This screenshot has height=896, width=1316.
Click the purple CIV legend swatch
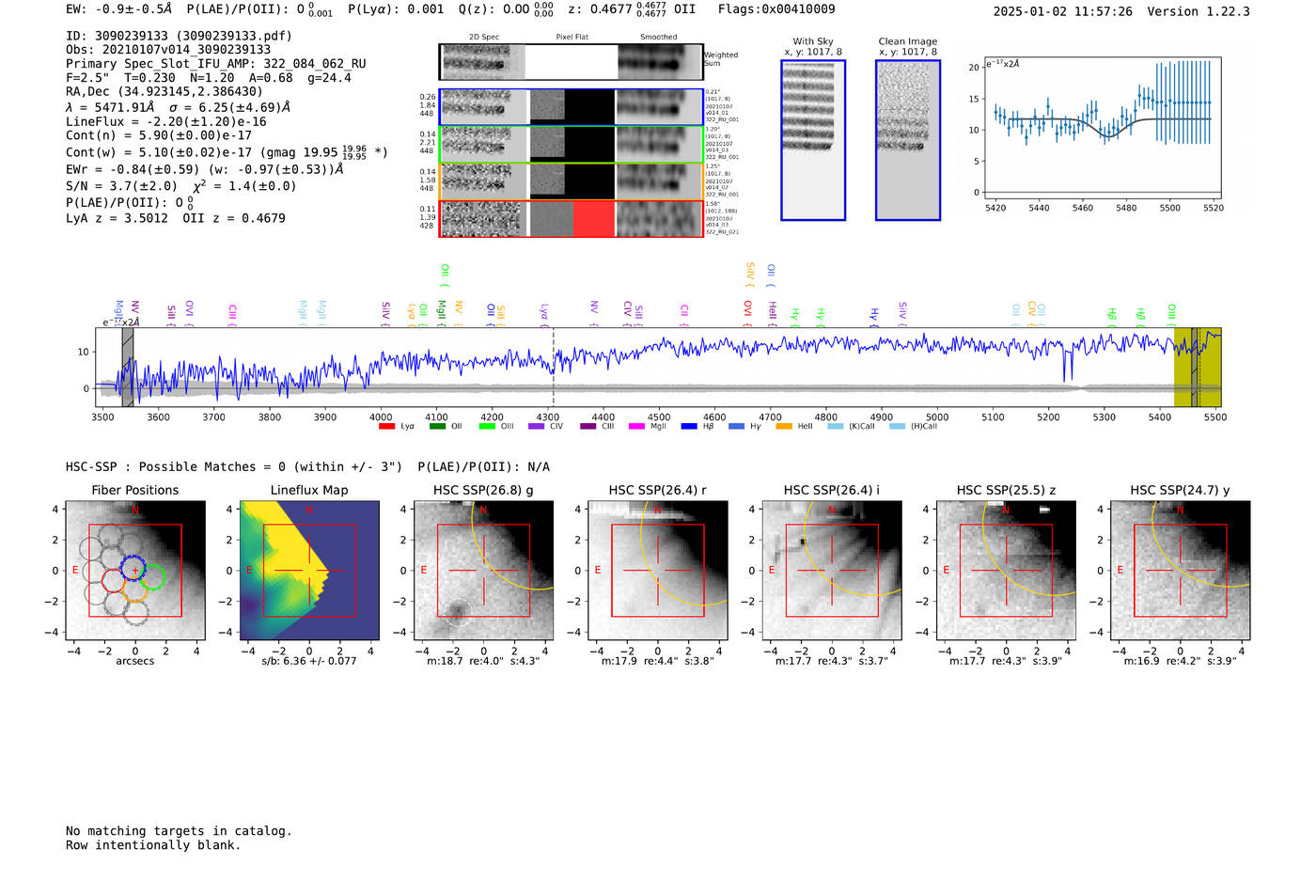pyautogui.click(x=537, y=427)
